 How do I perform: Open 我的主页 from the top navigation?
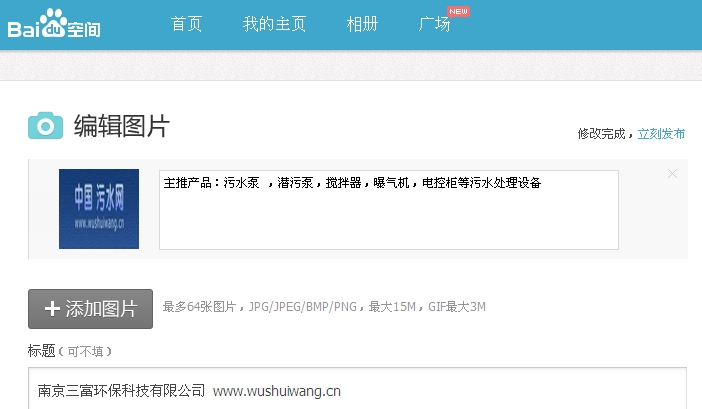tap(274, 24)
